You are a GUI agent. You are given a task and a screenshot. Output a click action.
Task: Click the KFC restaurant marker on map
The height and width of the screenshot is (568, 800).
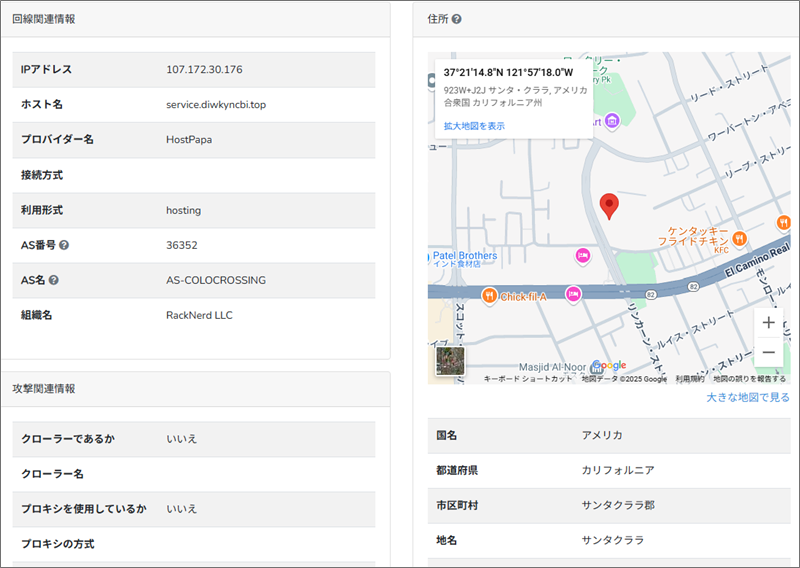coord(738,238)
